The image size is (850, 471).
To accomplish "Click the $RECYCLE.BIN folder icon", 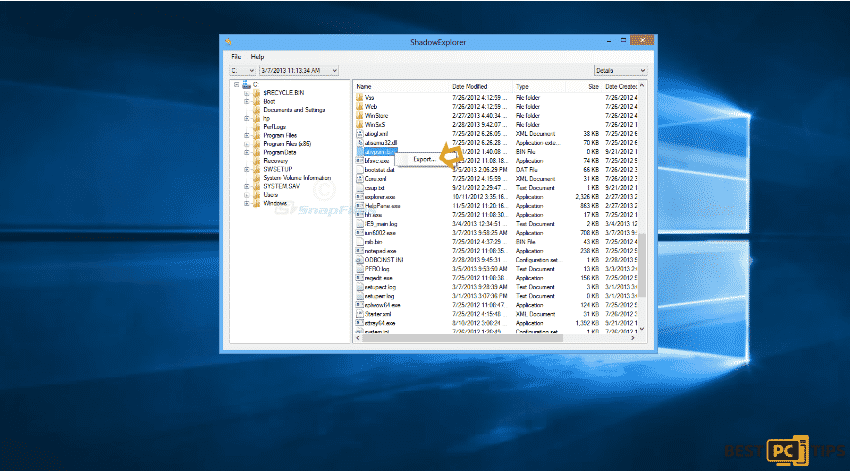I will (257, 93).
